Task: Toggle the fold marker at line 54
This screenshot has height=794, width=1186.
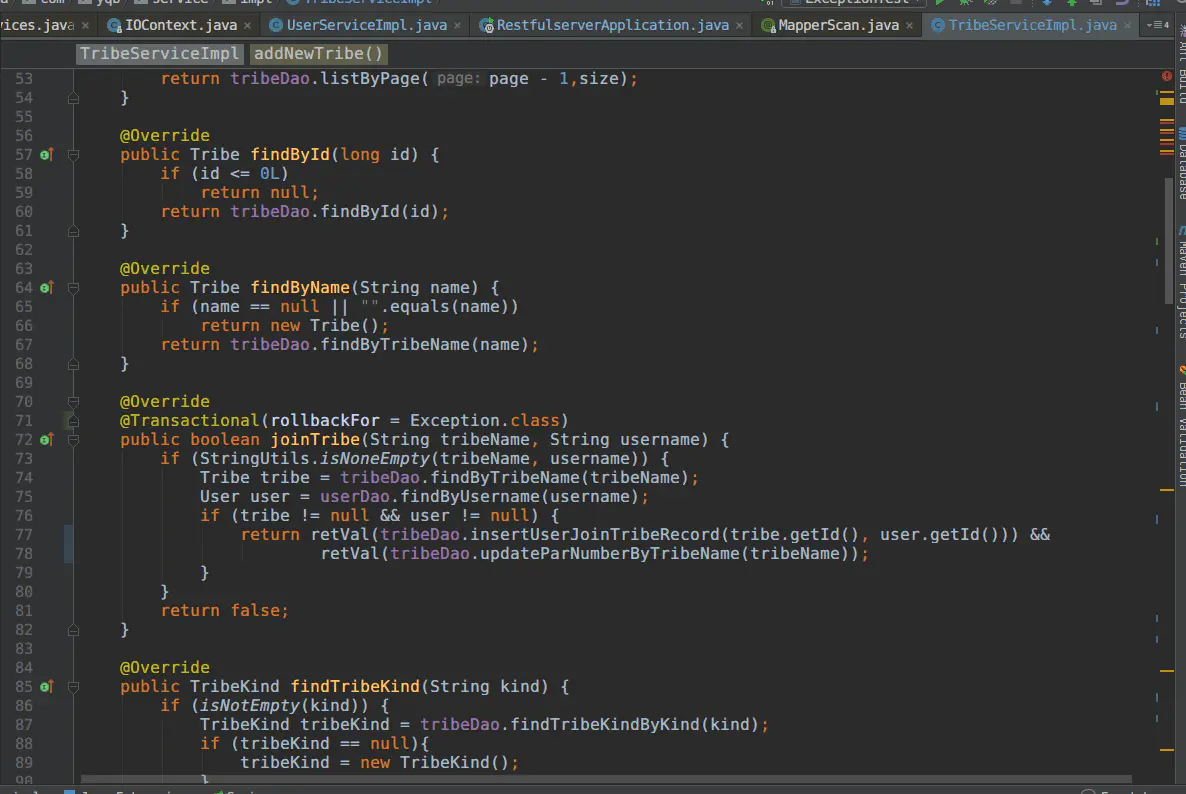Action: [x=73, y=98]
